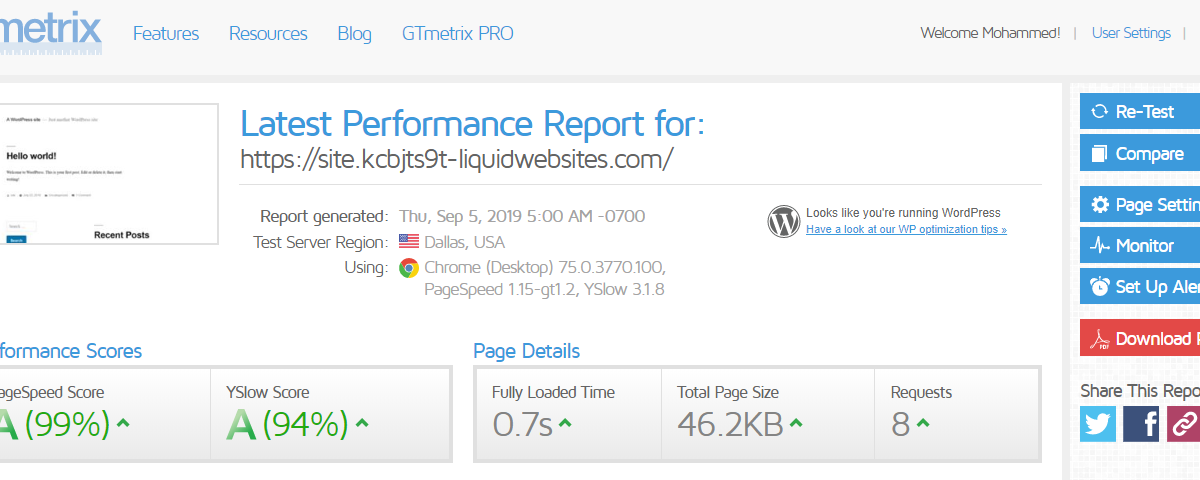Open the site screenshot thumbnail
This screenshot has width=1200, height=480.
pyautogui.click(x=109, y=173)
